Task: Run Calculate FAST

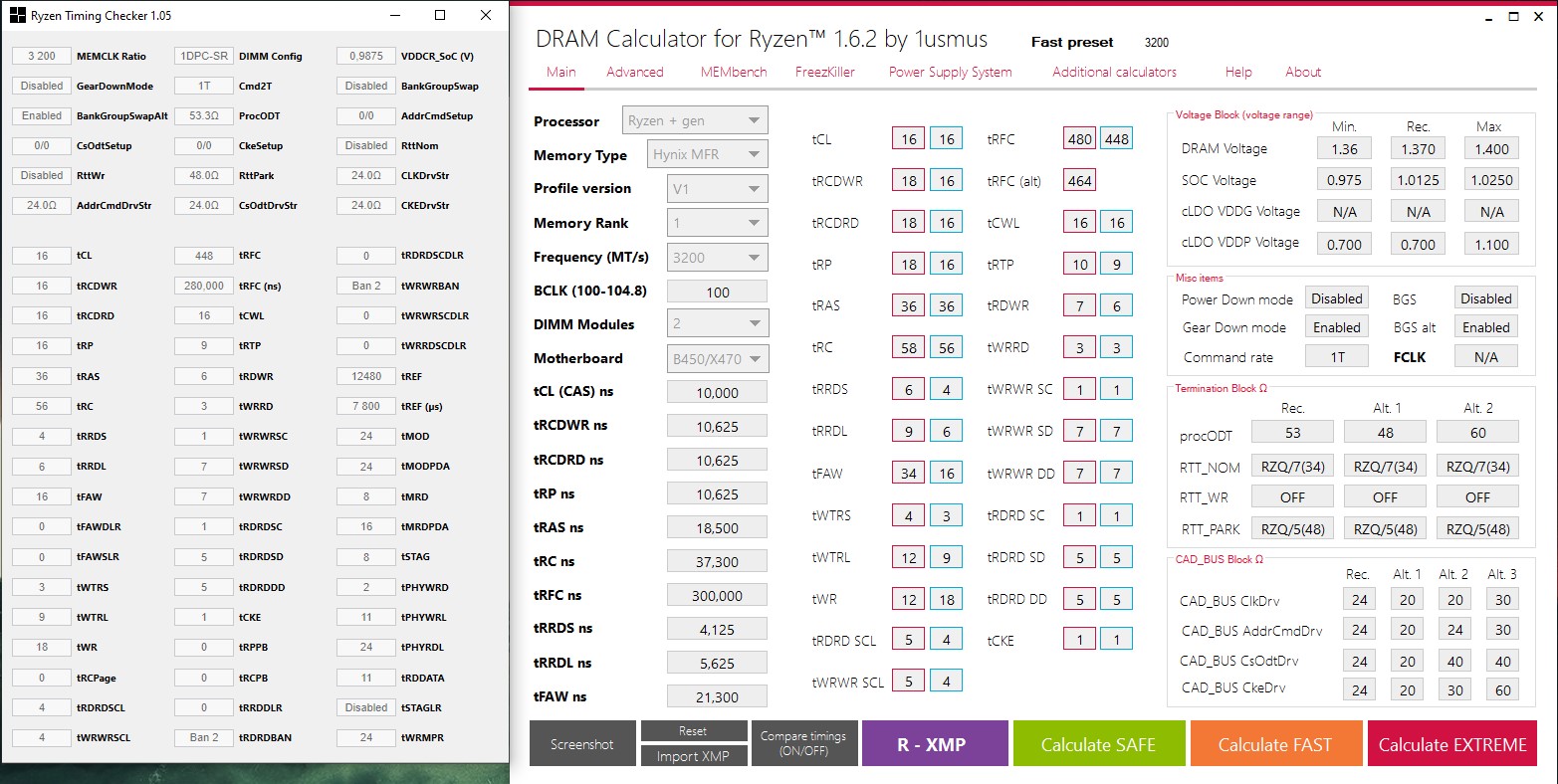Action: coord(1275,744)
